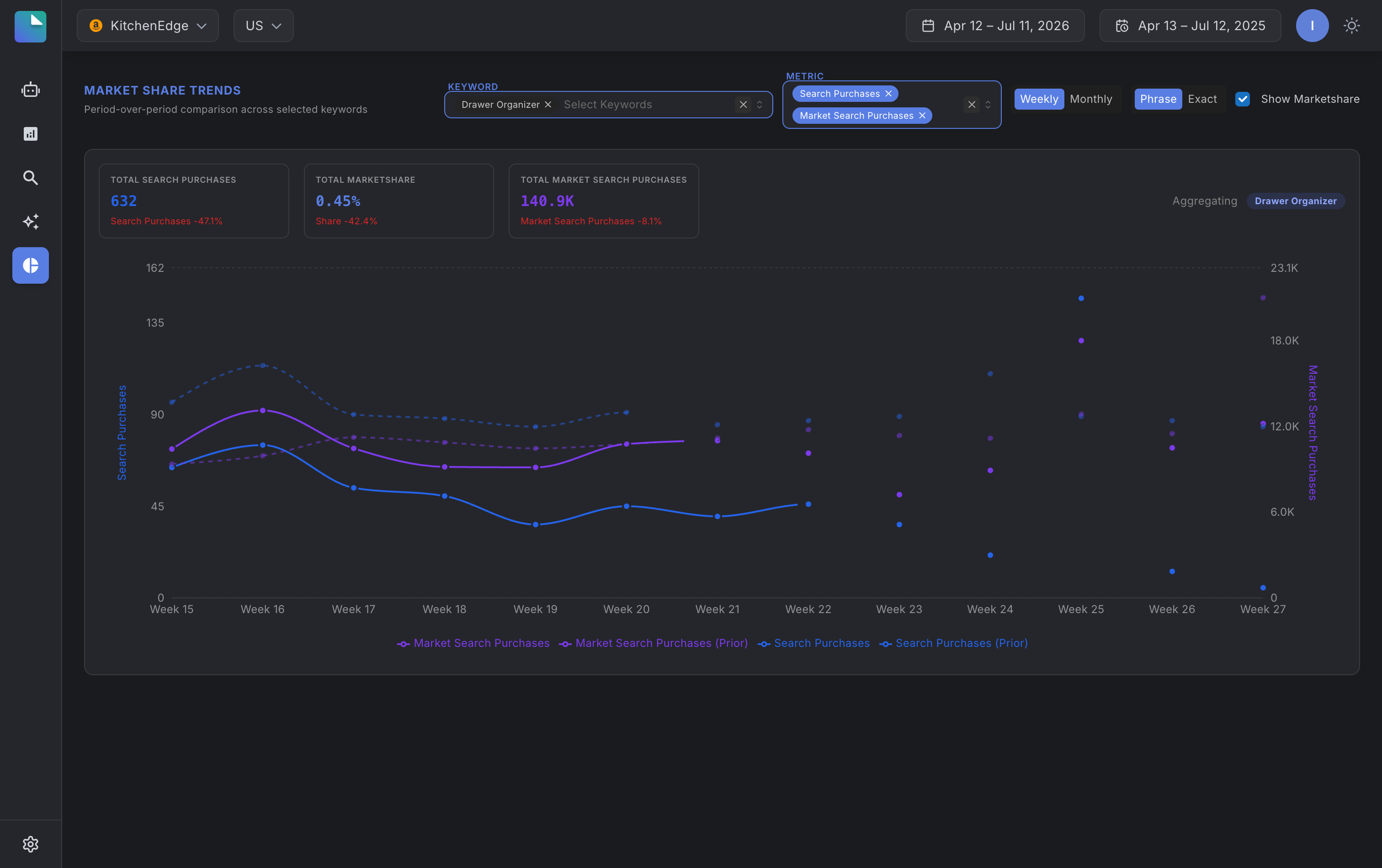Open the user avatar profile menu
The image size is (1382, 868).
1312,26
